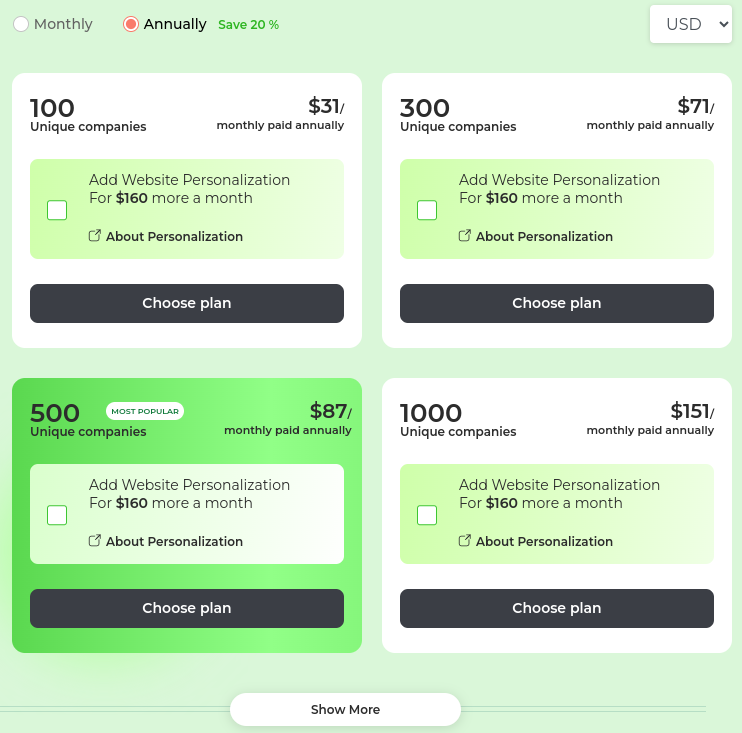Open About Personalization link in $151 plan
This screenshot has width=742, height=733.
pyautogui.click(x=544, y=541)
